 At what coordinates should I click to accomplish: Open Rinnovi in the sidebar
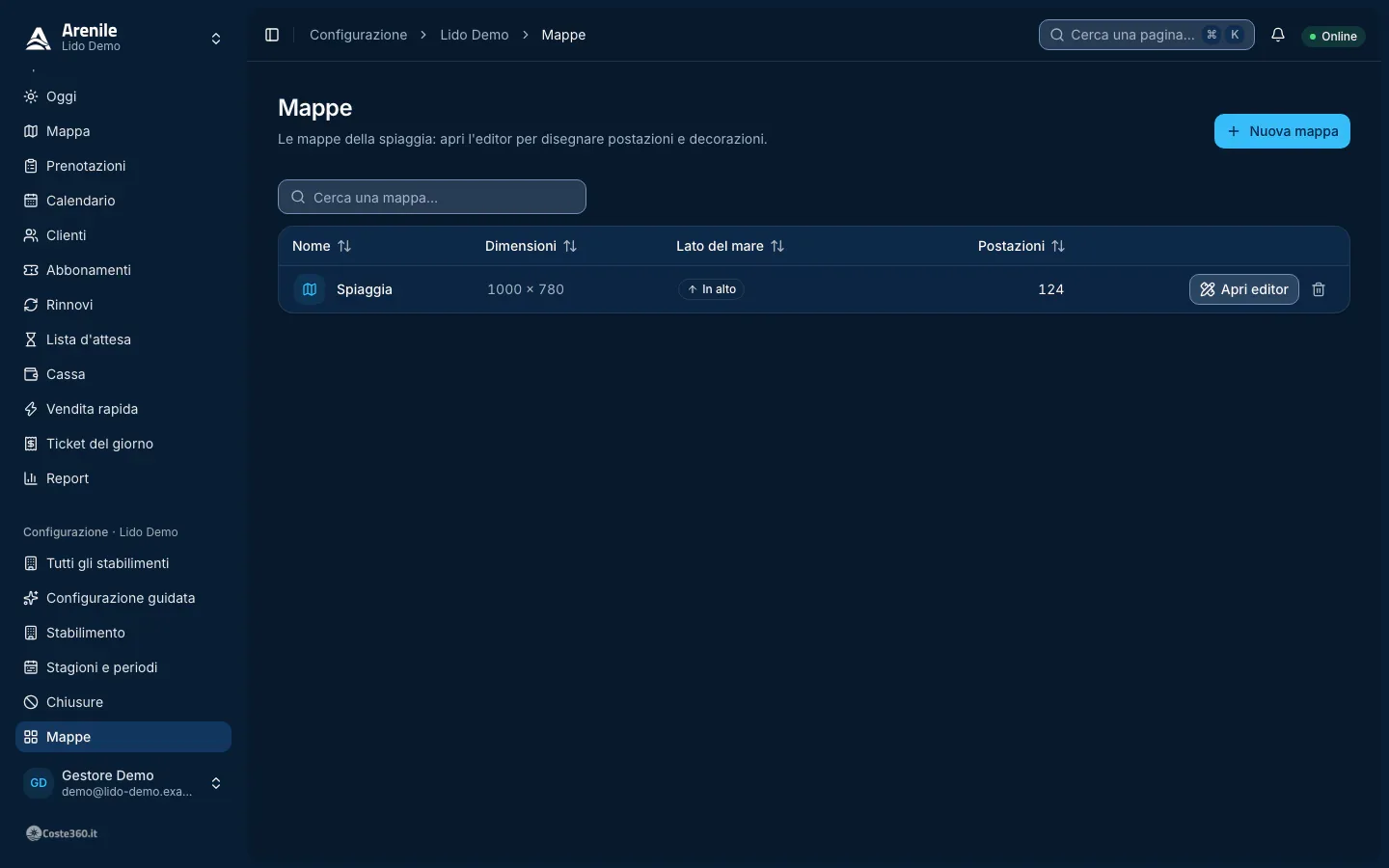click(x=123, y=305)
